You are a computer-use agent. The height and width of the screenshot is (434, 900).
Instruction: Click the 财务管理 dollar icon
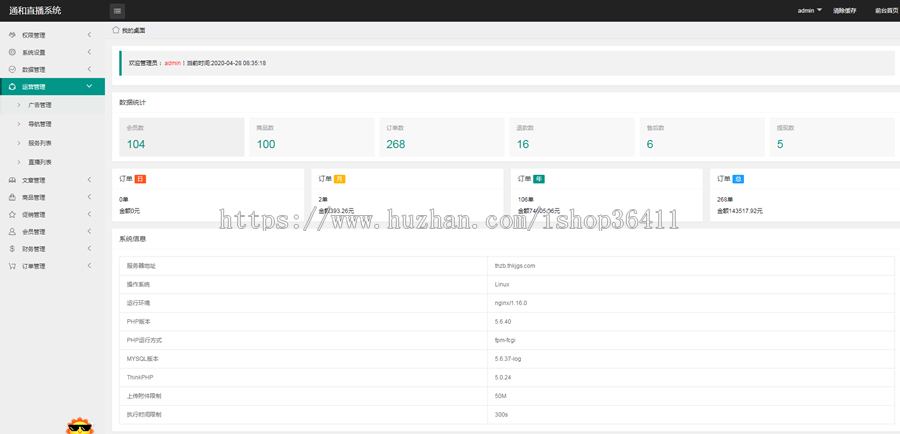click(x=12, y=249)
